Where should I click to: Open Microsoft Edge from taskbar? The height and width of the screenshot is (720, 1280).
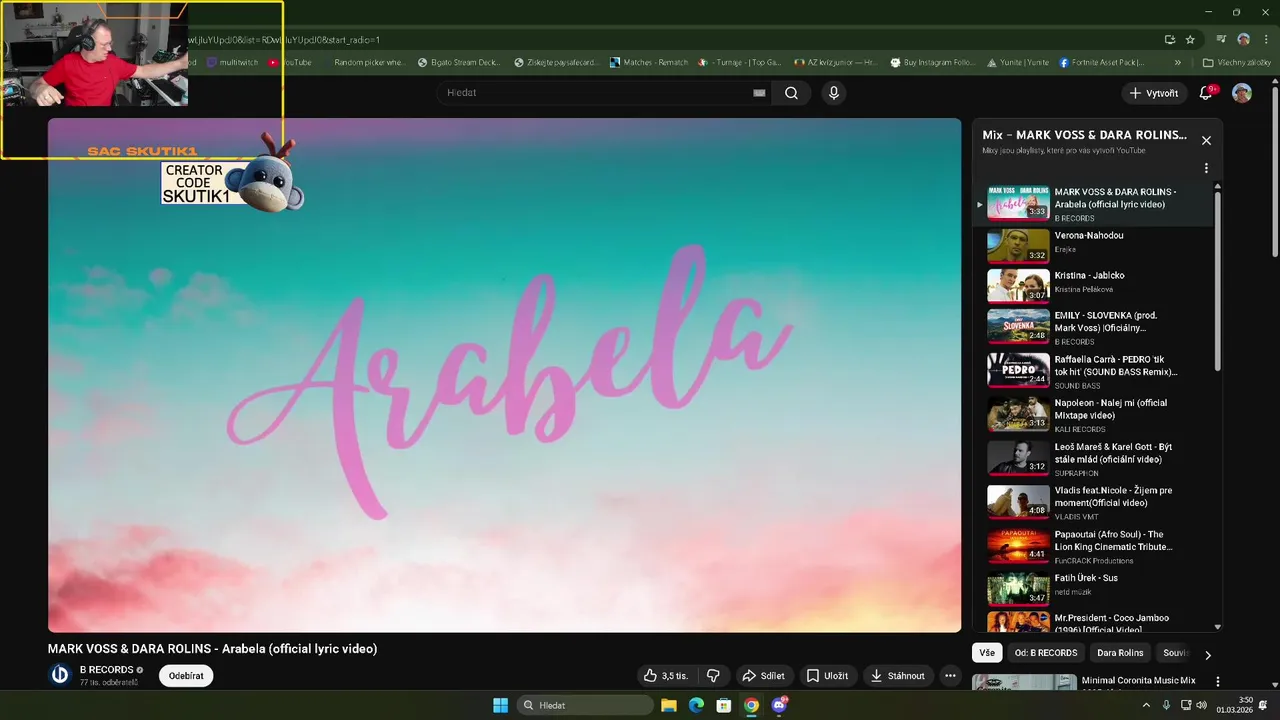(696, 705)
